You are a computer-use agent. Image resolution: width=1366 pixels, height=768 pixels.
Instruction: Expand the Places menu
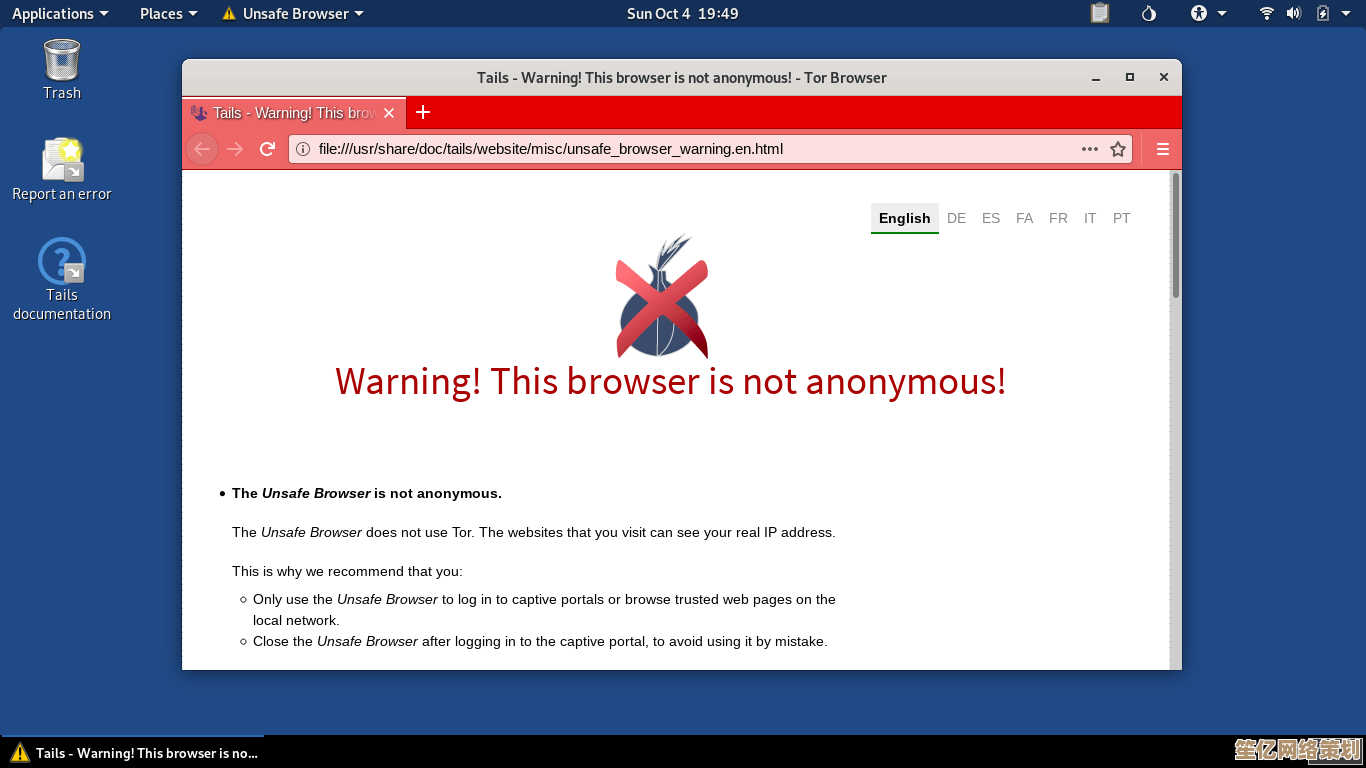(169, 13)
